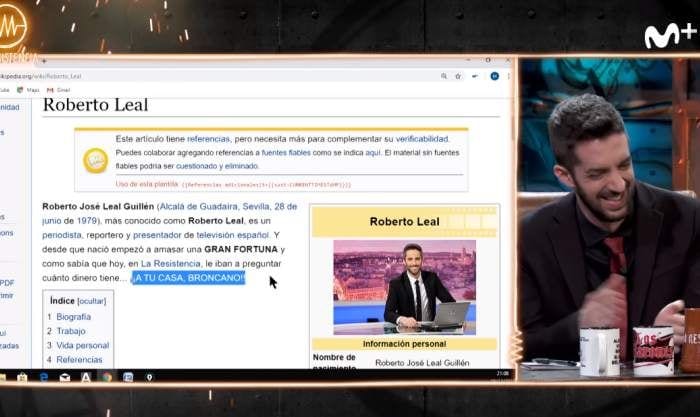Screen dimensions: 700x417
Task: Open the blue profile avatar in Chrome
Action: [x=495, y=76]
